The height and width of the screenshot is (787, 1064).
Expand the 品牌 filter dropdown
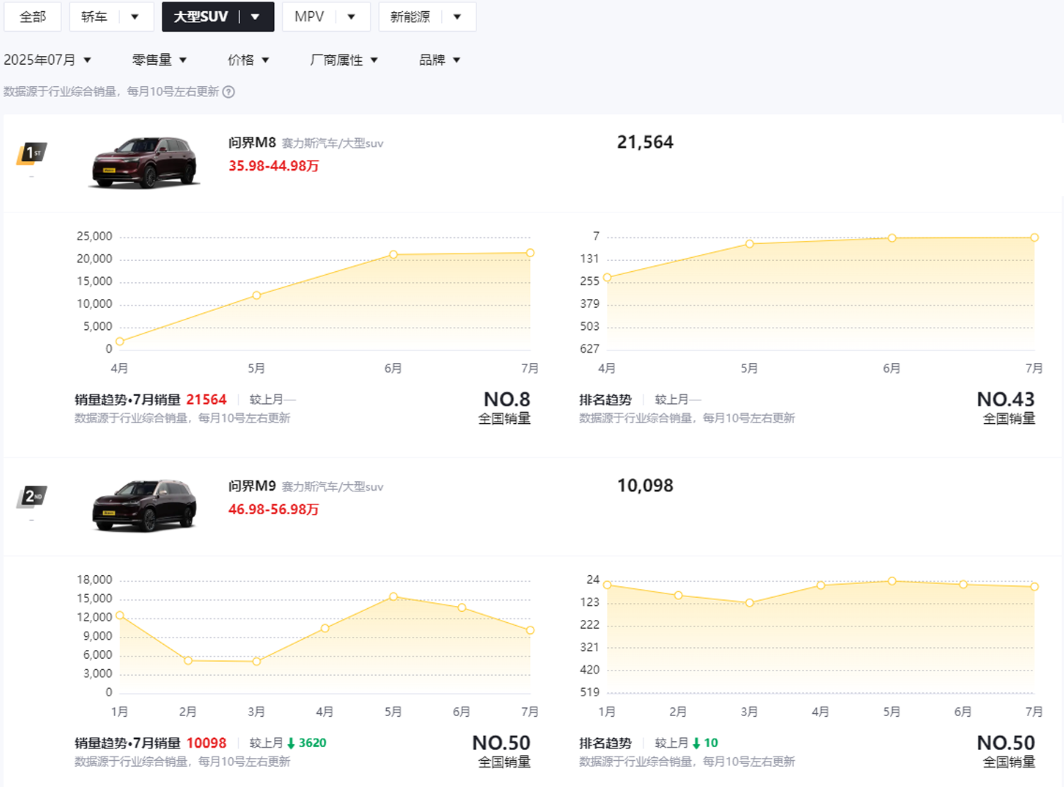[440, 60]
